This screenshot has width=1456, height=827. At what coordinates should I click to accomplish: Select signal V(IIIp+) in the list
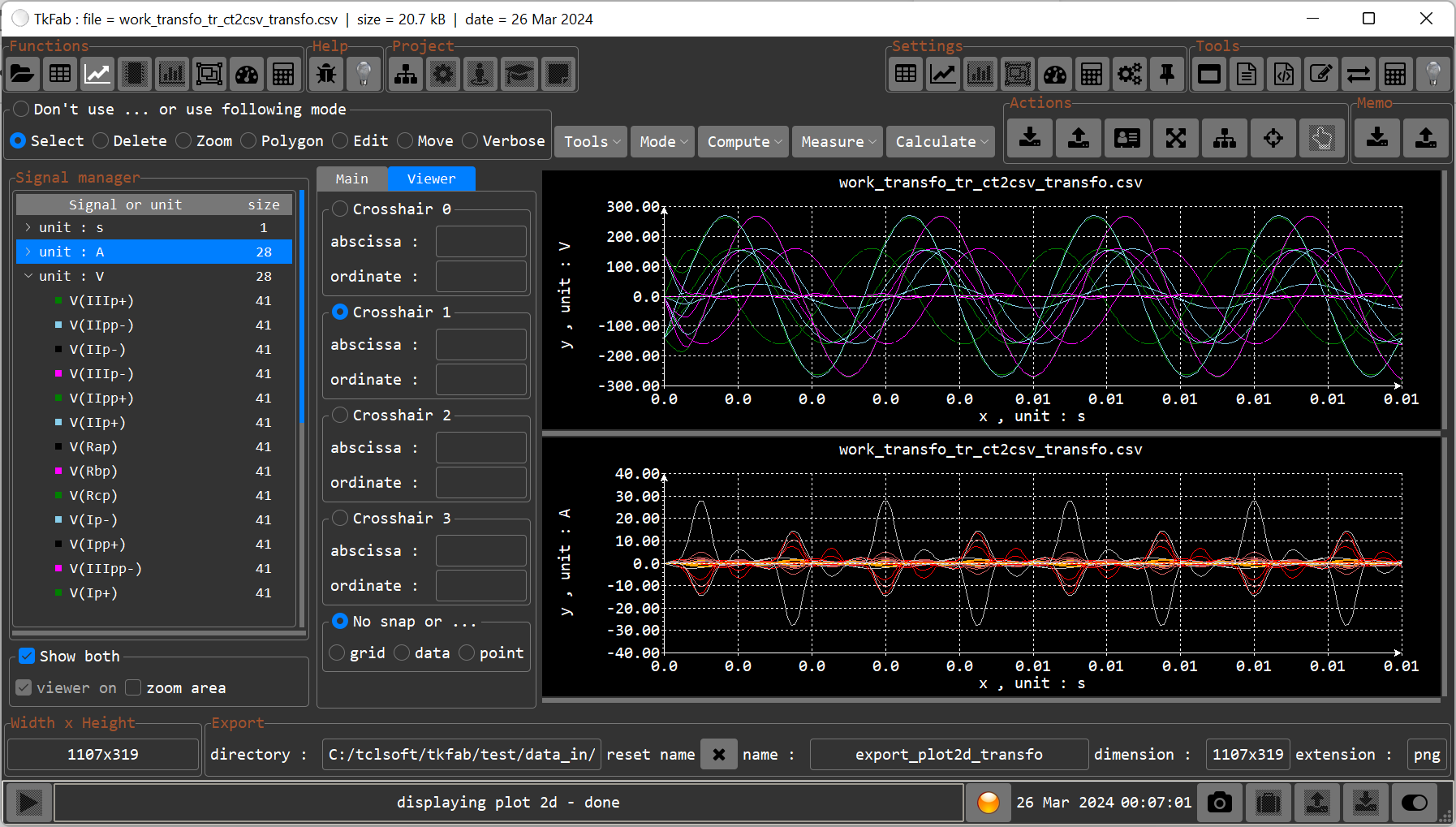(x=154, y=300)
